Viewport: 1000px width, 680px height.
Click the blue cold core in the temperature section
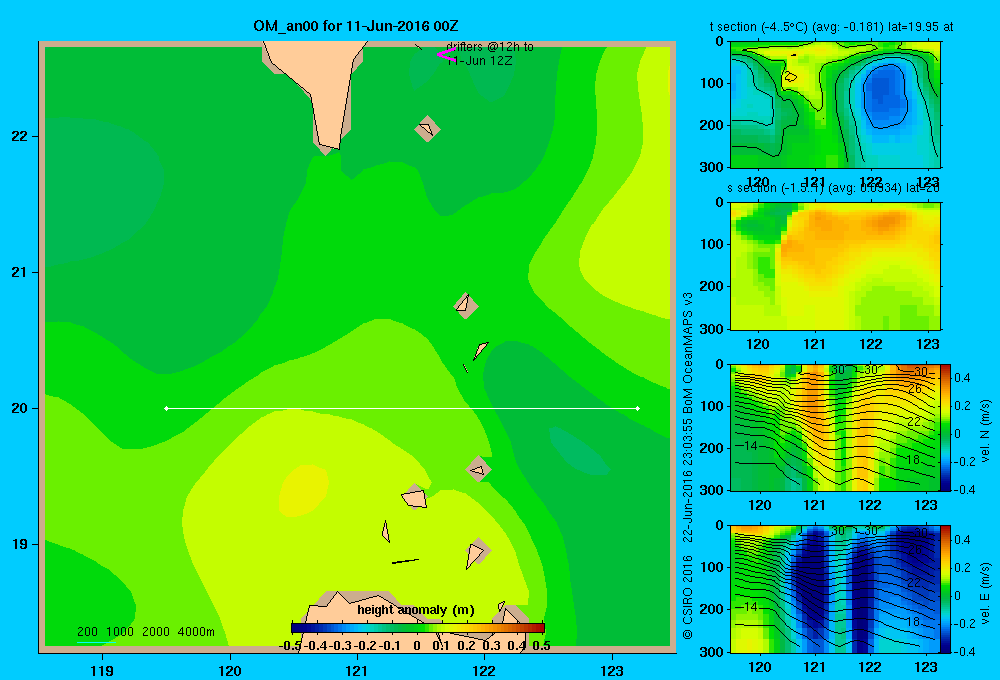point(885,94)
